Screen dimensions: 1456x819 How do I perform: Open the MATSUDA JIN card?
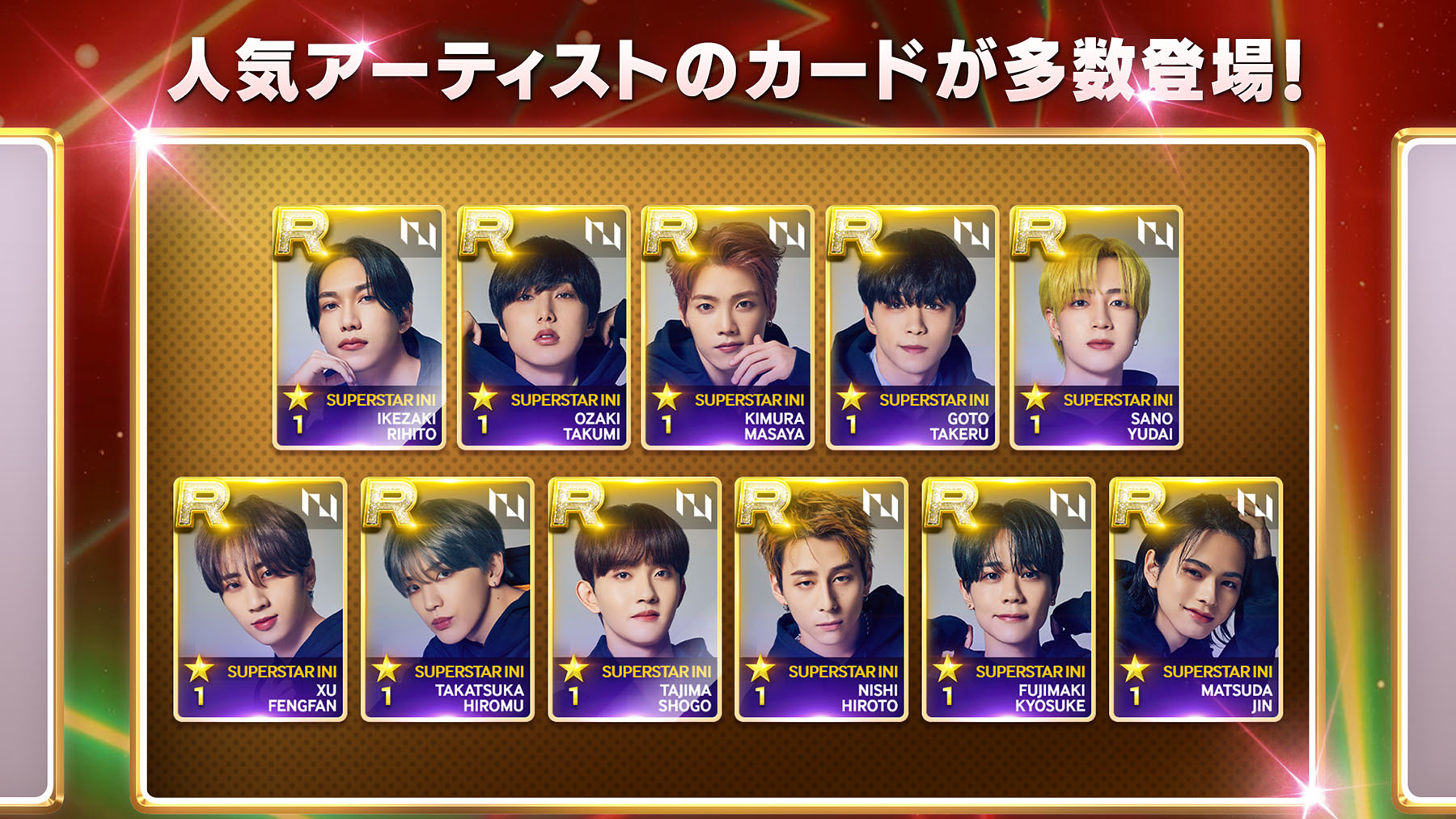click(x=1196, y=599)
